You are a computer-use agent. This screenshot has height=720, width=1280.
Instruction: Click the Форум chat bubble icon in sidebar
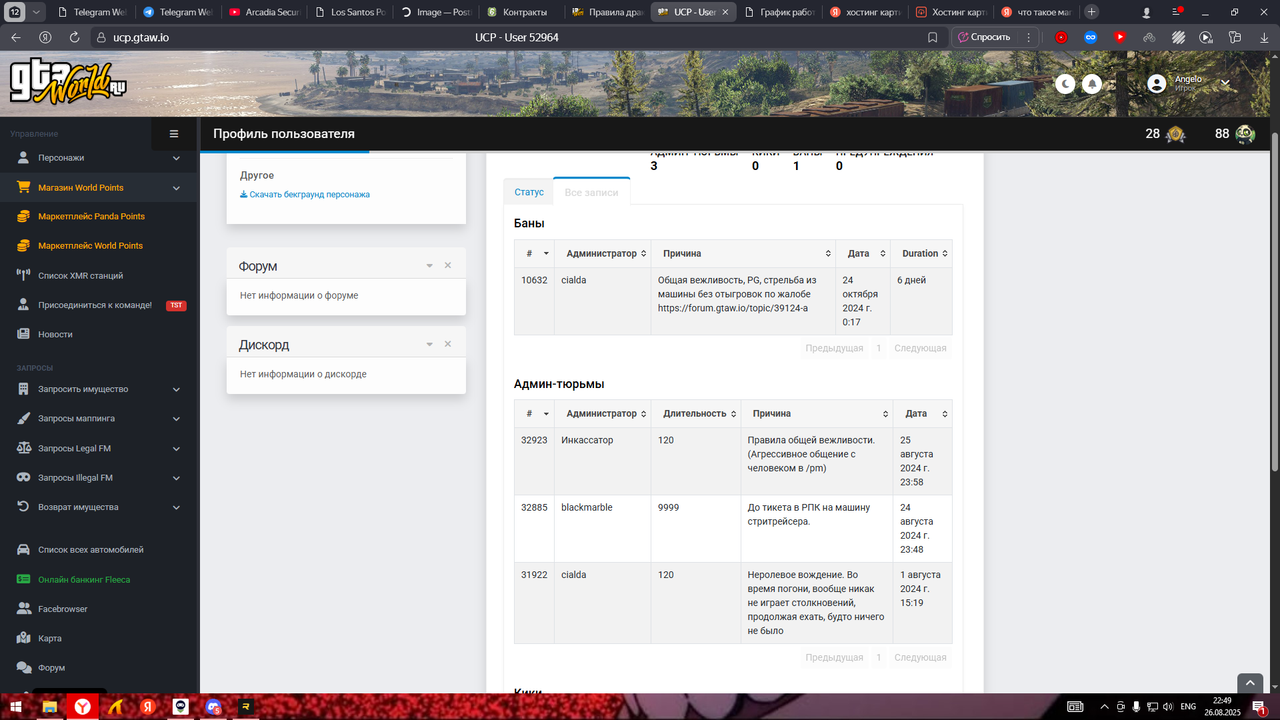[x=23, y=667]
